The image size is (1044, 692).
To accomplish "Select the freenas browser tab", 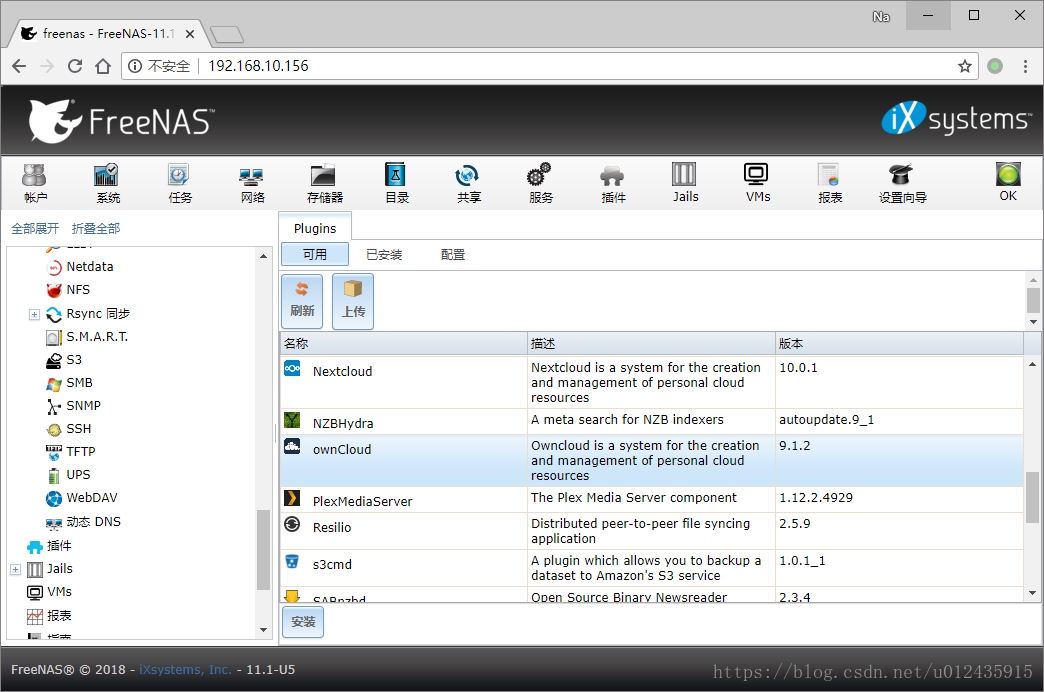I will click(107, 33).
